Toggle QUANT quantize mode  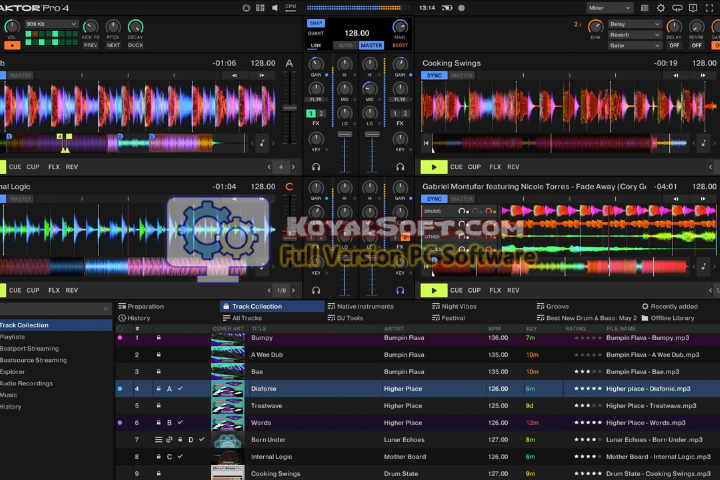coord(315,33)
